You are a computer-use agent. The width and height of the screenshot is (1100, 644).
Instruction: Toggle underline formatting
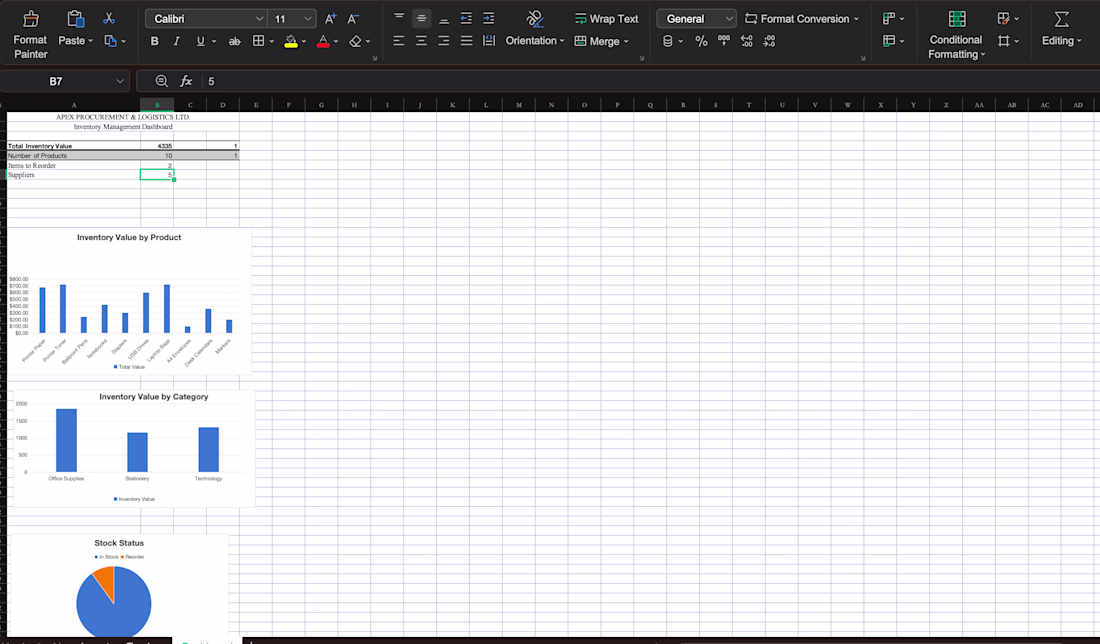(x=201, y=41)
